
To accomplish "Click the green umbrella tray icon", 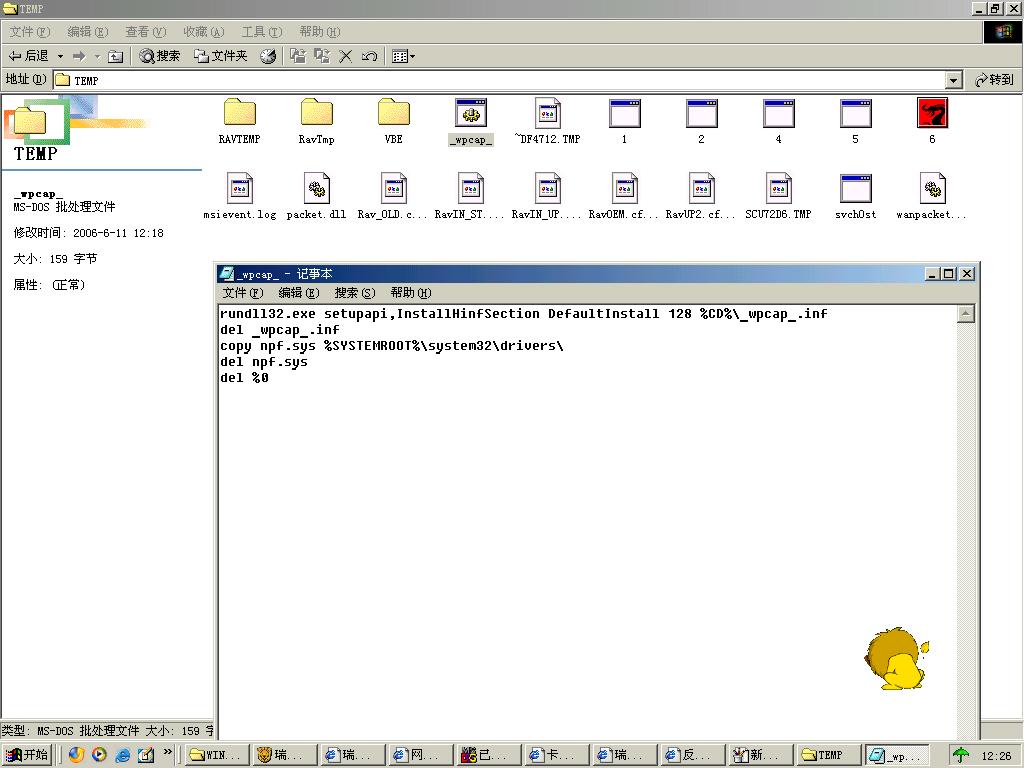I will [x=960, y=755].
